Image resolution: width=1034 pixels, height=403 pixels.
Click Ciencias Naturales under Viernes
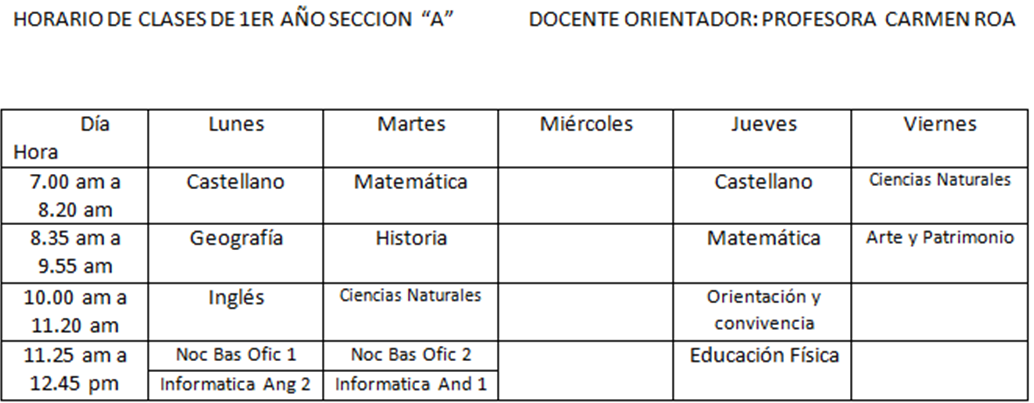(x=940, y=195)
